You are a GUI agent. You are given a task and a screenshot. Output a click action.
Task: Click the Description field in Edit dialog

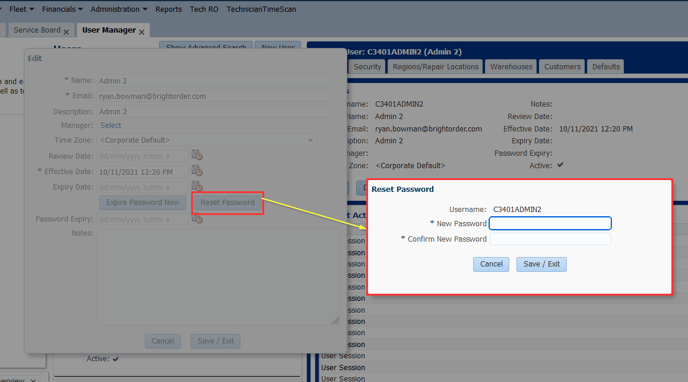(216, 111)
